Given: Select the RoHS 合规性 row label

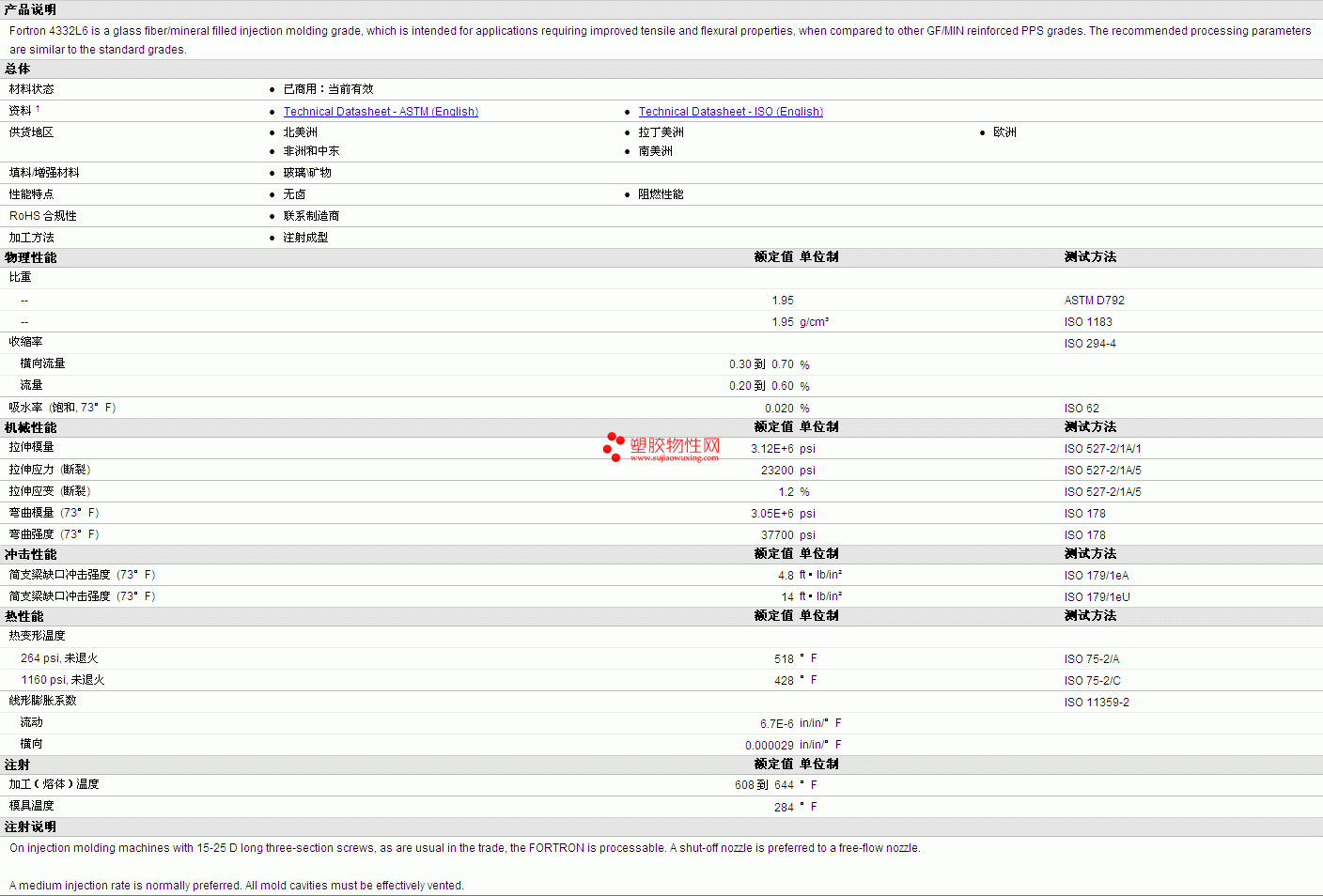Looking at the screenshot, I should 43,216.
